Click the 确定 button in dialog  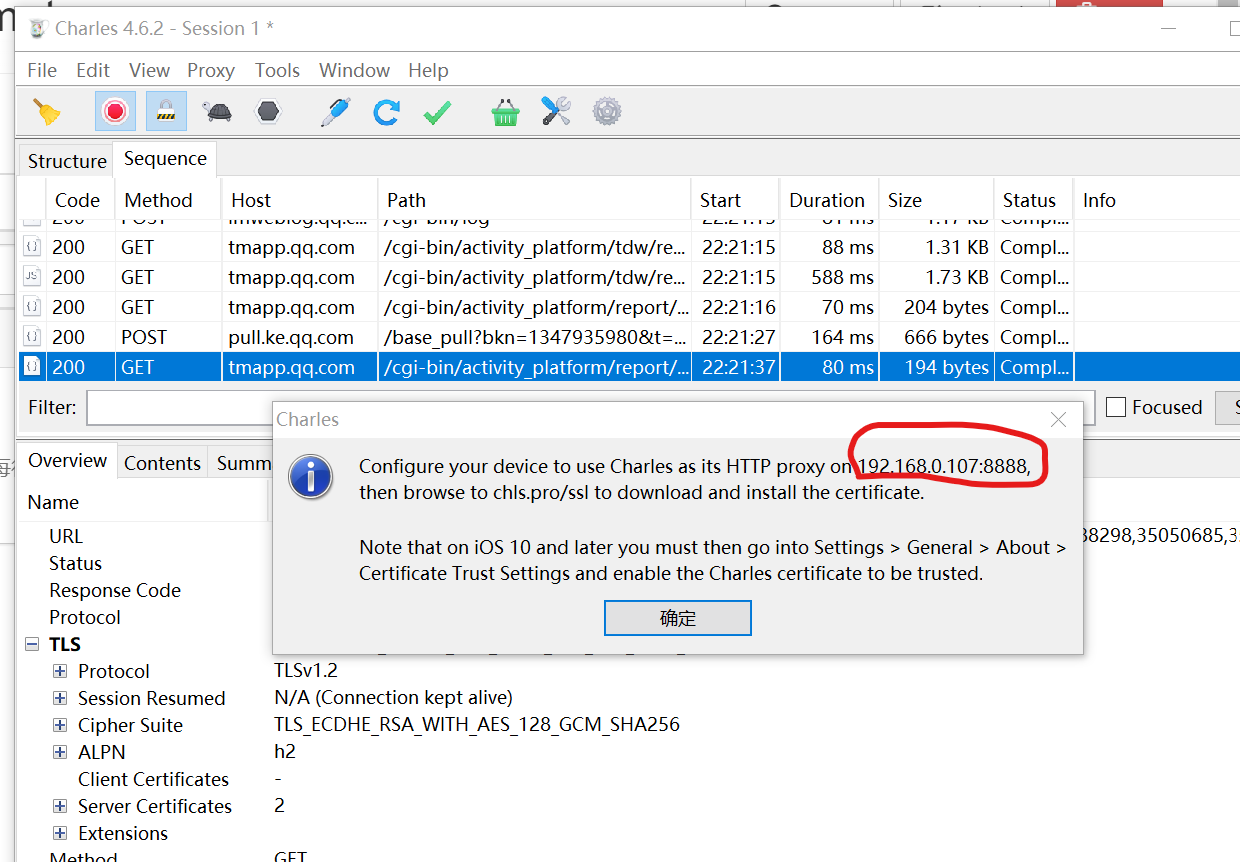click(x=677, y=618)
